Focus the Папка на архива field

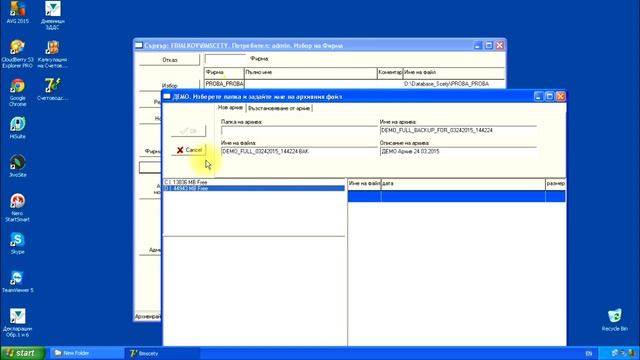coord(299,131)
